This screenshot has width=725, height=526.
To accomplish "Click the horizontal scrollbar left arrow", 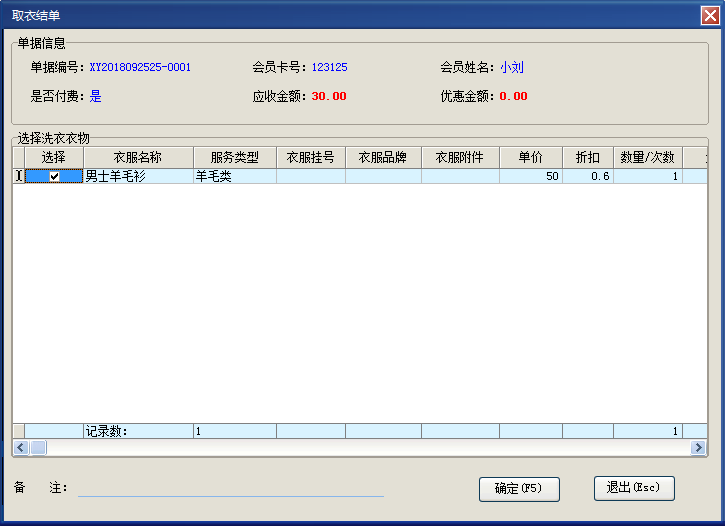I will coord(20,448).
